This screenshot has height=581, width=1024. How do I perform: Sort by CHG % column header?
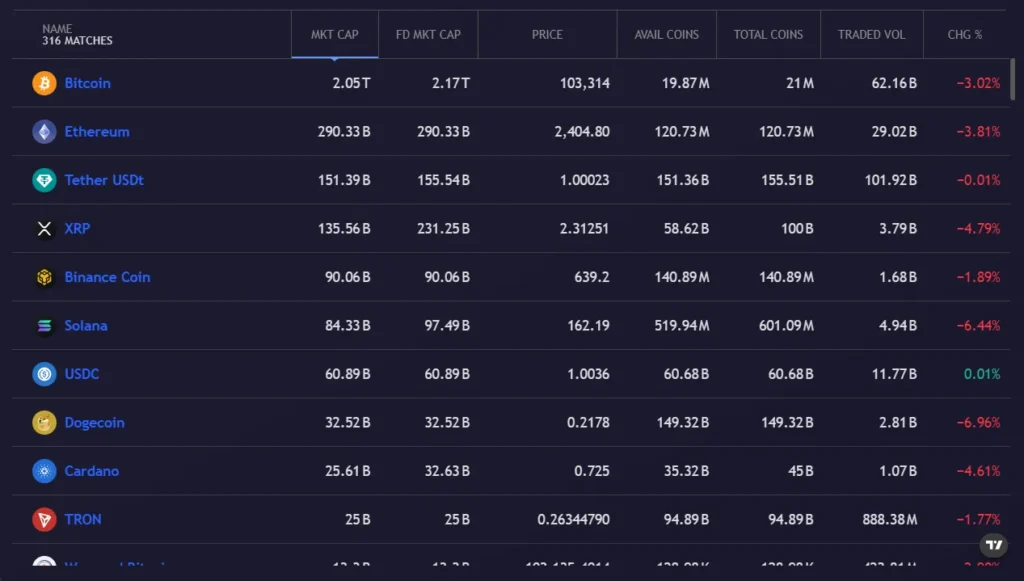964,34
